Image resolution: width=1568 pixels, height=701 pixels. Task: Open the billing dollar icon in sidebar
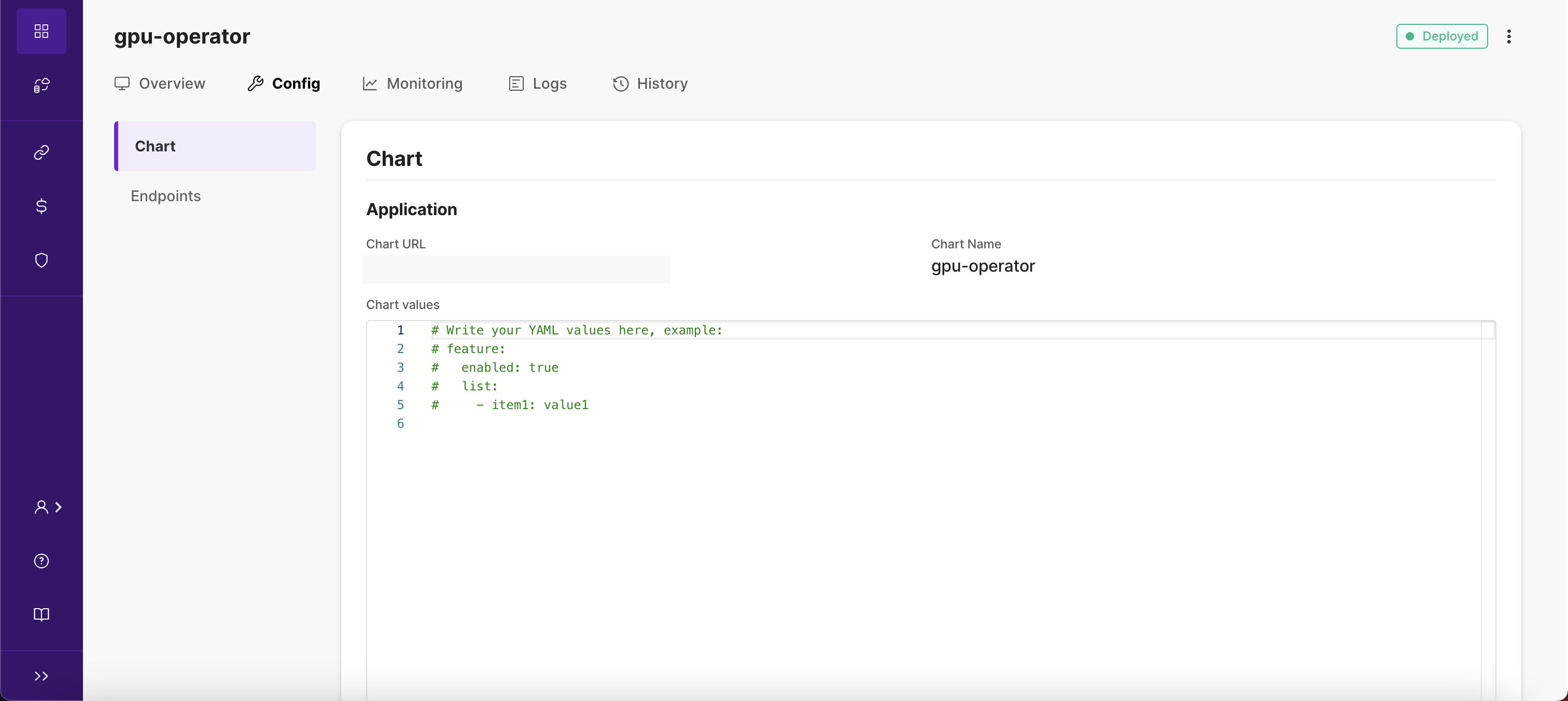point(41,206)
